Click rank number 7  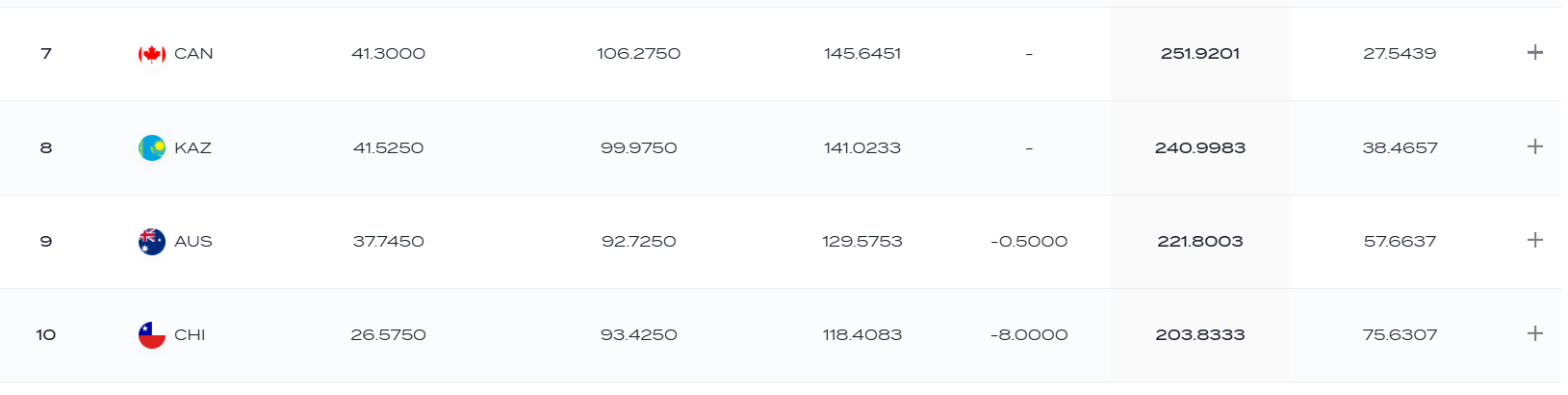tap(46, 54)
